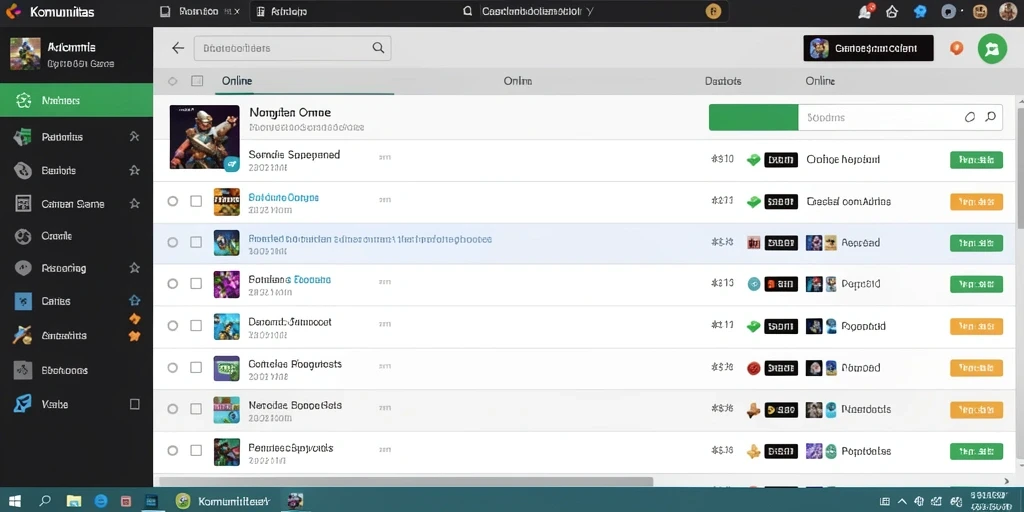The height and width of the screenshot is (512, 1024).
Task: Open the green round chat button at top right
Action: point(992,48)
